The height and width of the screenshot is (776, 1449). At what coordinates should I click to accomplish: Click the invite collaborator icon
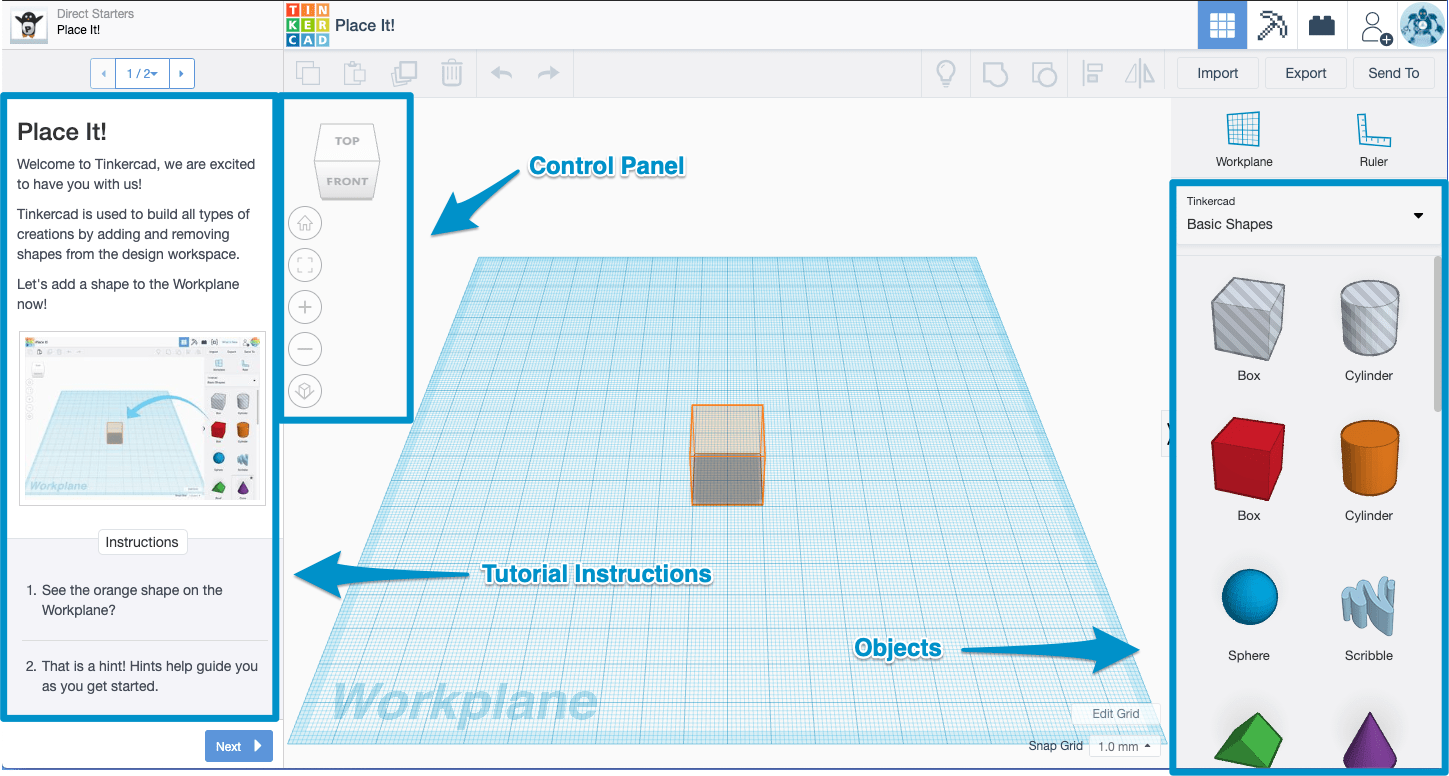click(1373, 24)
